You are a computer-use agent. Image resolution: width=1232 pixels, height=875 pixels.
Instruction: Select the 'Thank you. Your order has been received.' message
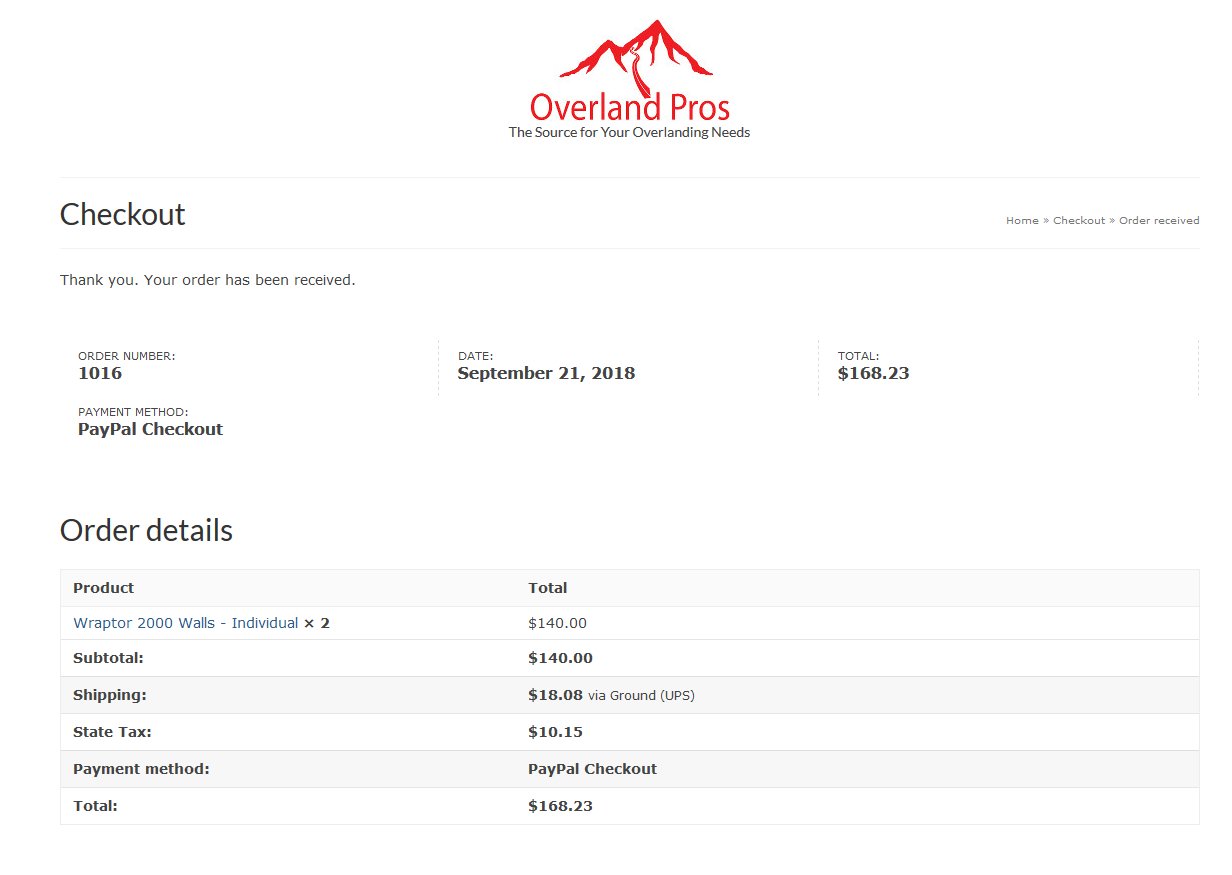tap(208, 280)
